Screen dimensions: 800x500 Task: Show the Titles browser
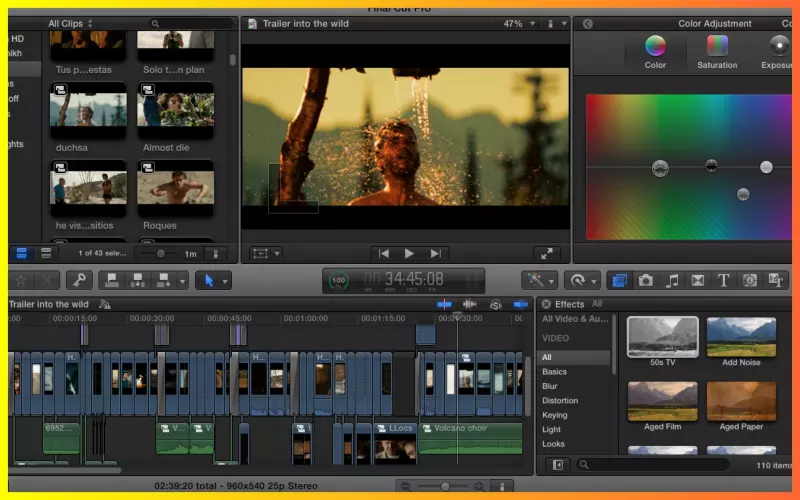pos(723,280)
